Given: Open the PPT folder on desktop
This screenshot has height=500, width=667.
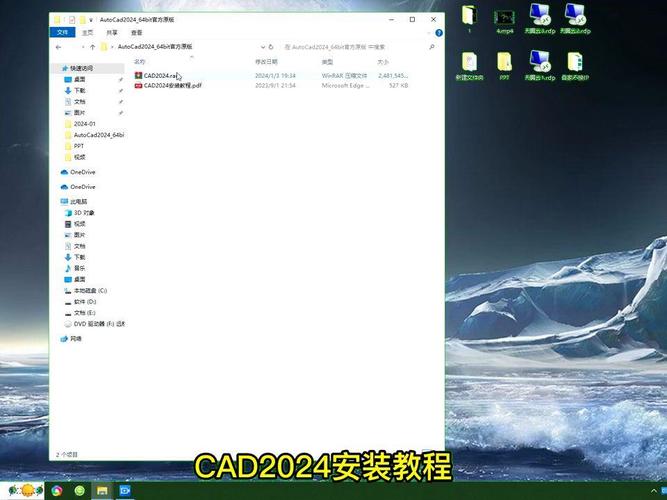Looking at the screenshot, I should [505, 66].
